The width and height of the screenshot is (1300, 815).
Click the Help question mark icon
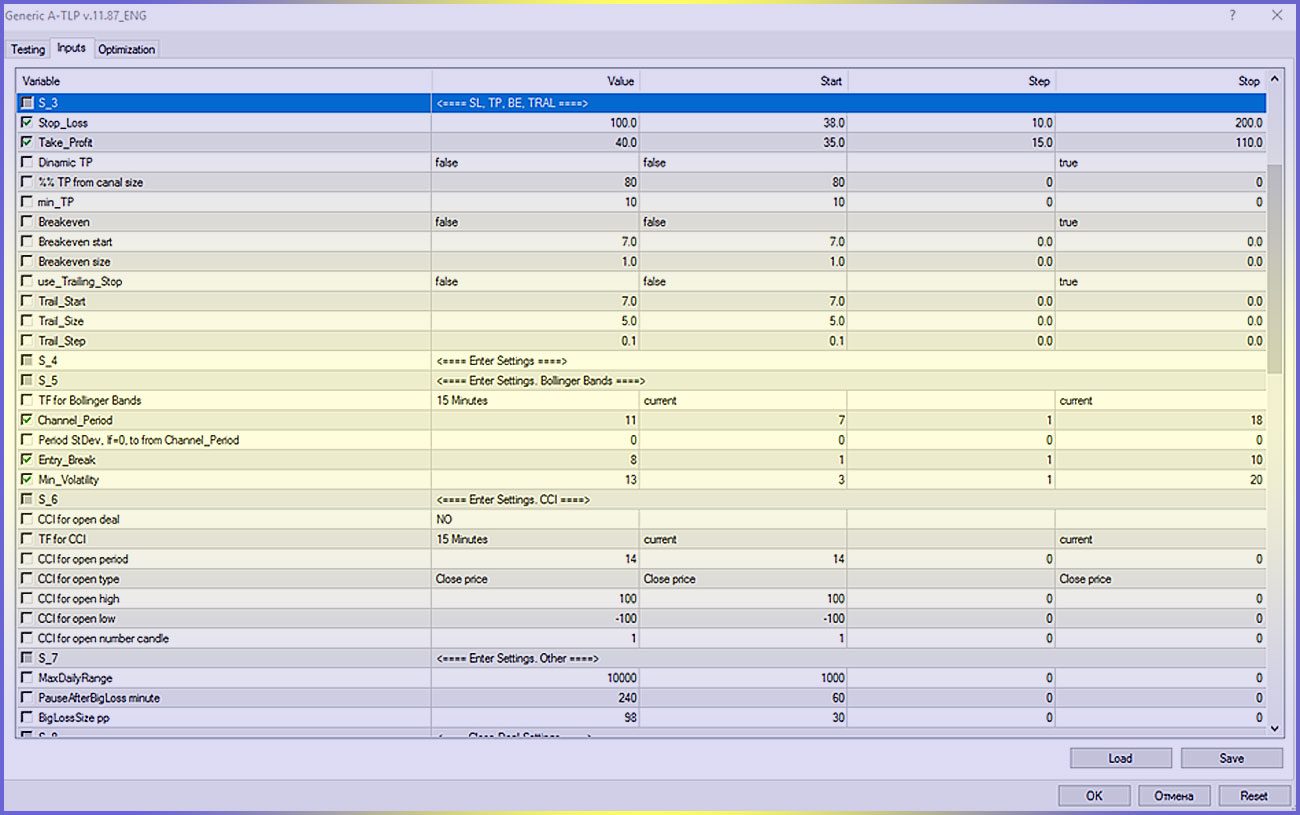pos(1232,15)
